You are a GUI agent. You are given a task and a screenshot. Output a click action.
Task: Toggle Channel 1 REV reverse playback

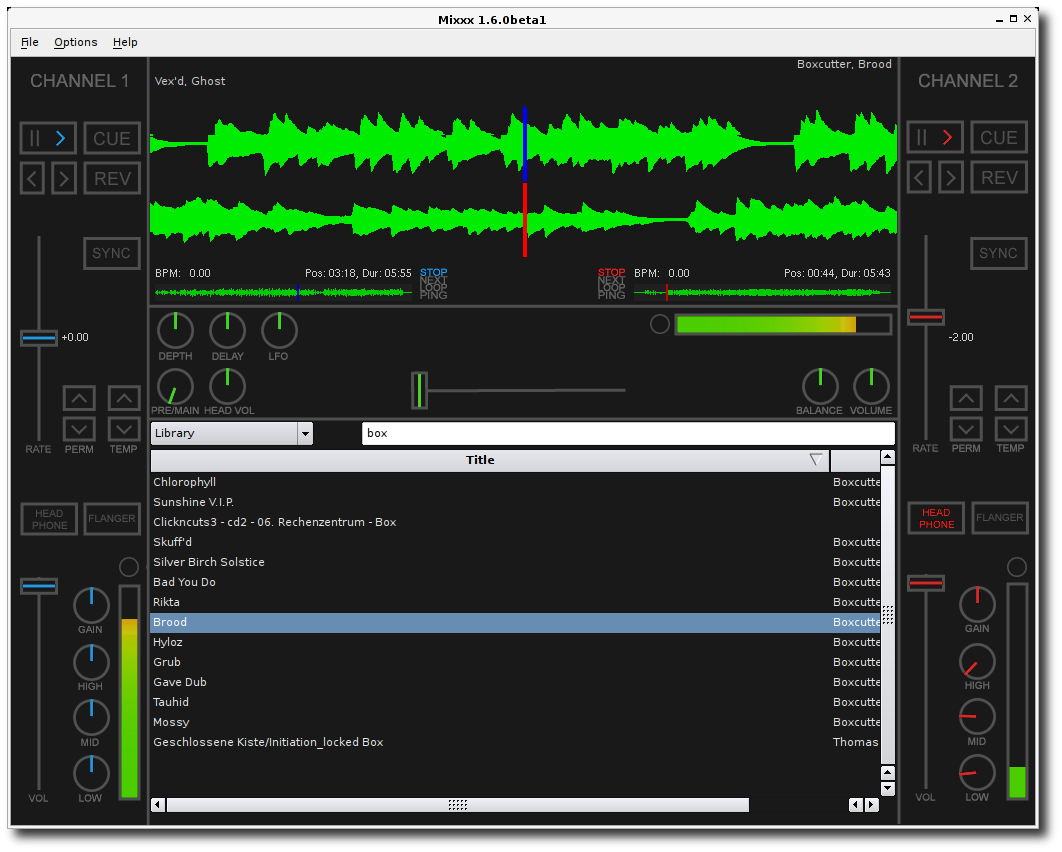pos(112,179)
